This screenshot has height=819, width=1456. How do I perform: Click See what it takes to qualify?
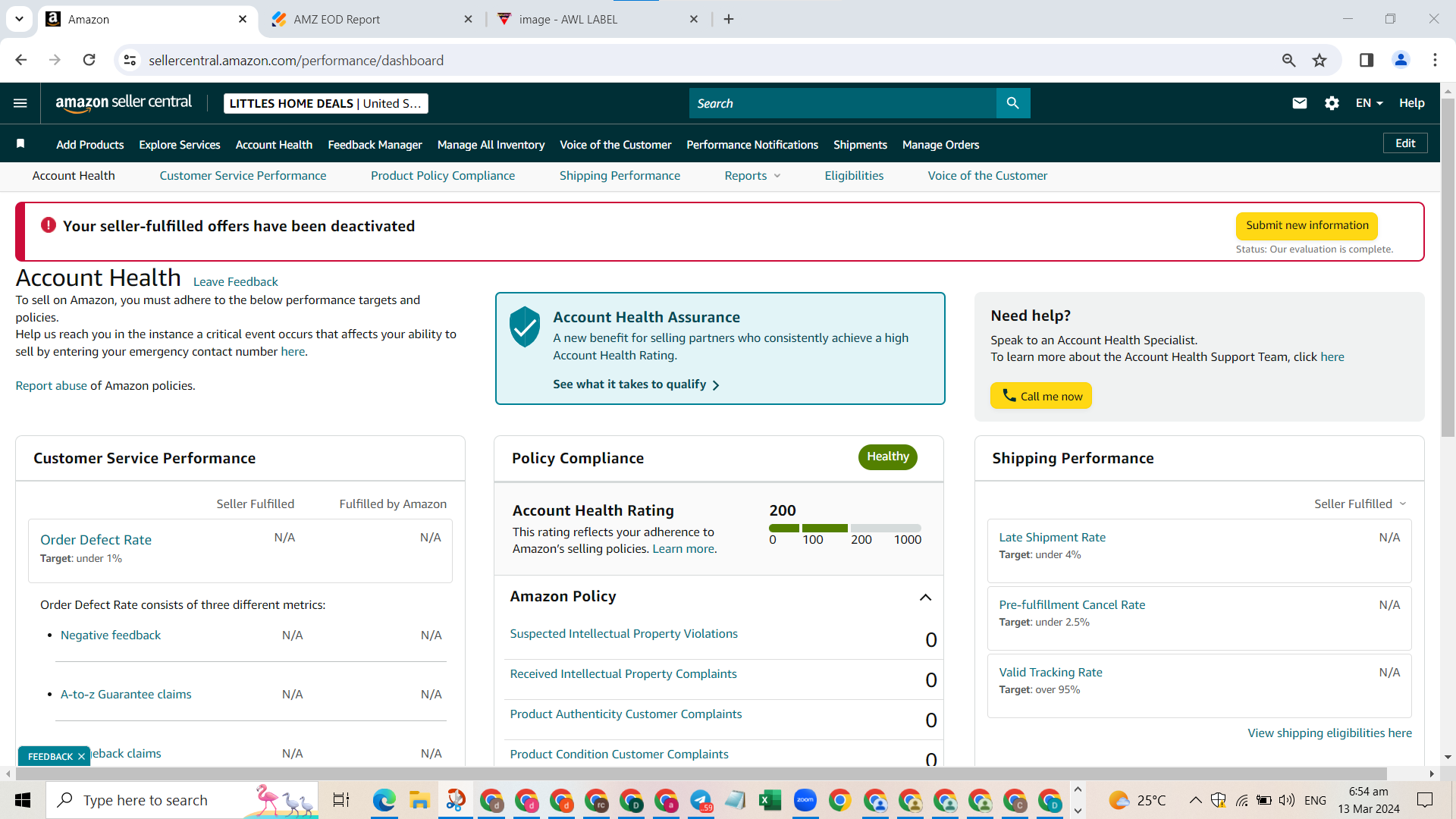pos(636,384)
